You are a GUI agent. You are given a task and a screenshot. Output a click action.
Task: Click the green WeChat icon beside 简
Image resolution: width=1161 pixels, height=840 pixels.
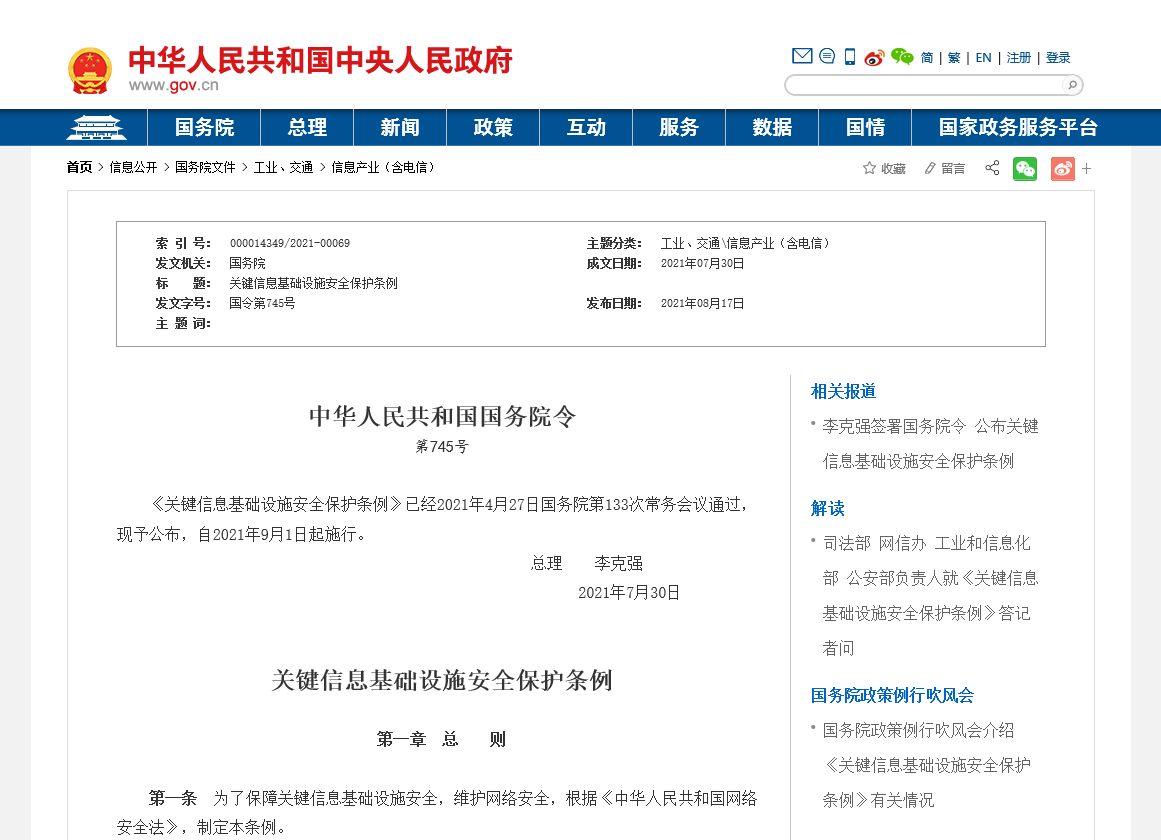(902, 57)
